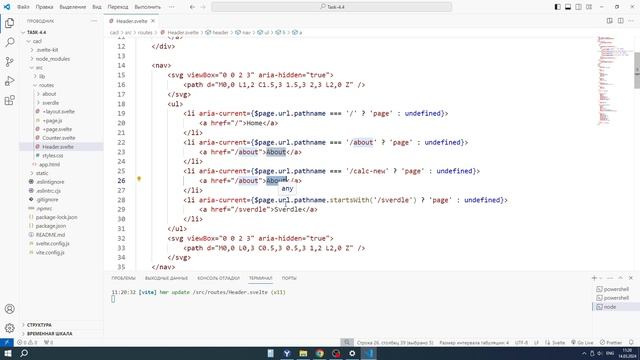This screenshot has width=640, height=360.
Task: Expand the sverdle folder in routes
Action: coord(50,103)
